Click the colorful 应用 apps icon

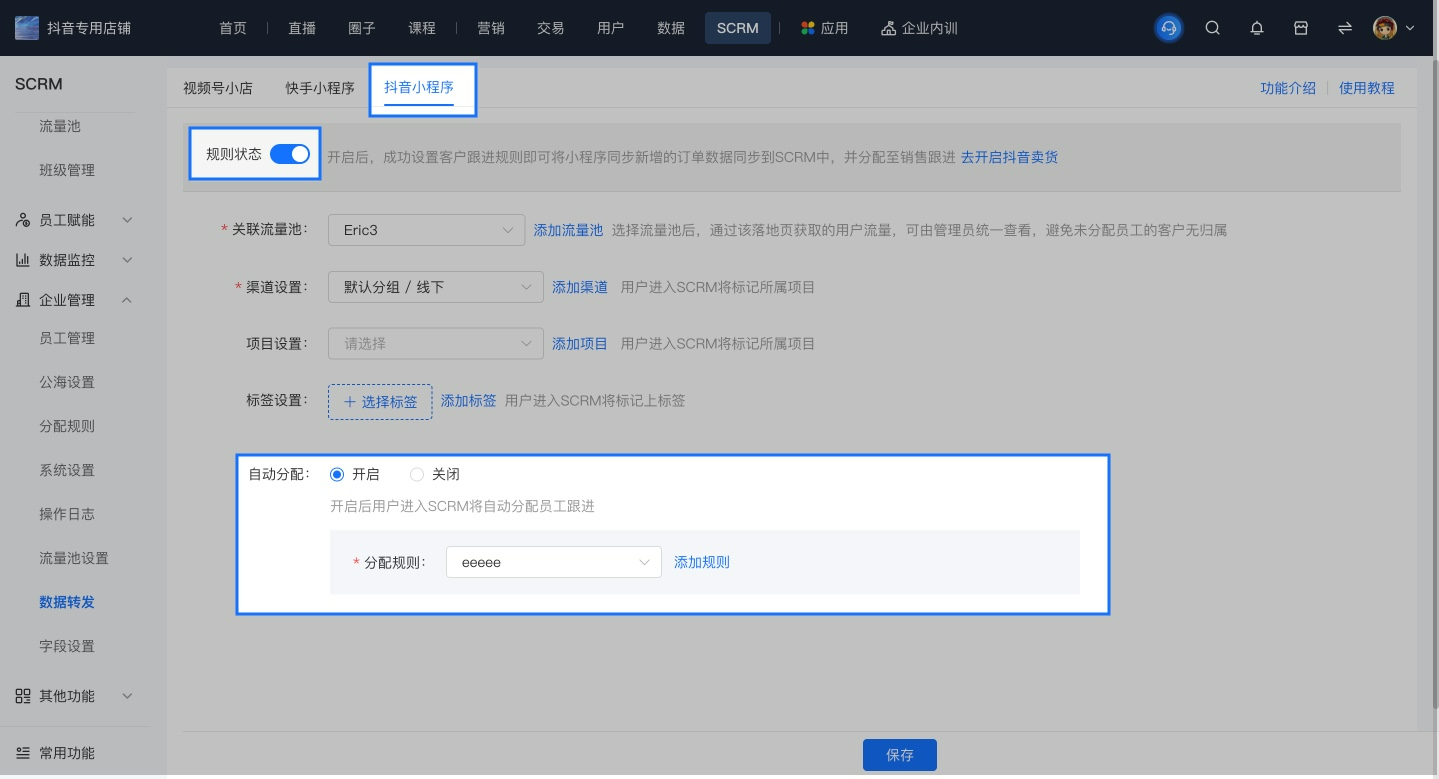pos(808,28)
